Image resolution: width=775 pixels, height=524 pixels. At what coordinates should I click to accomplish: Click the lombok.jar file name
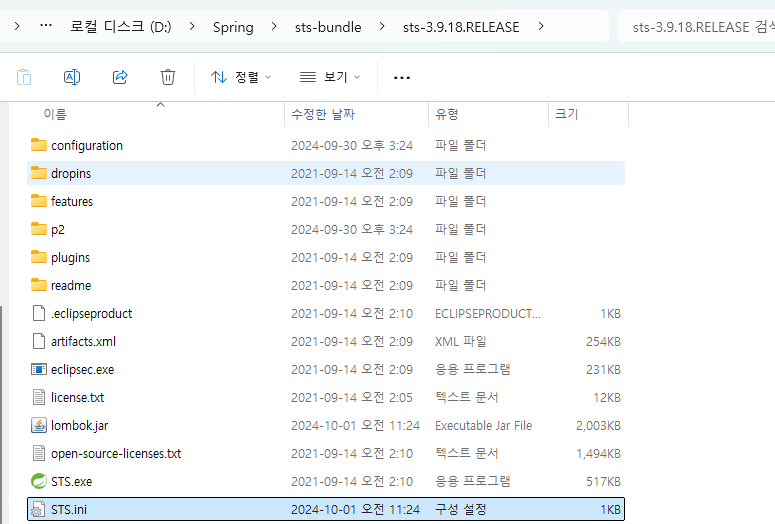(x=79, y=426)
